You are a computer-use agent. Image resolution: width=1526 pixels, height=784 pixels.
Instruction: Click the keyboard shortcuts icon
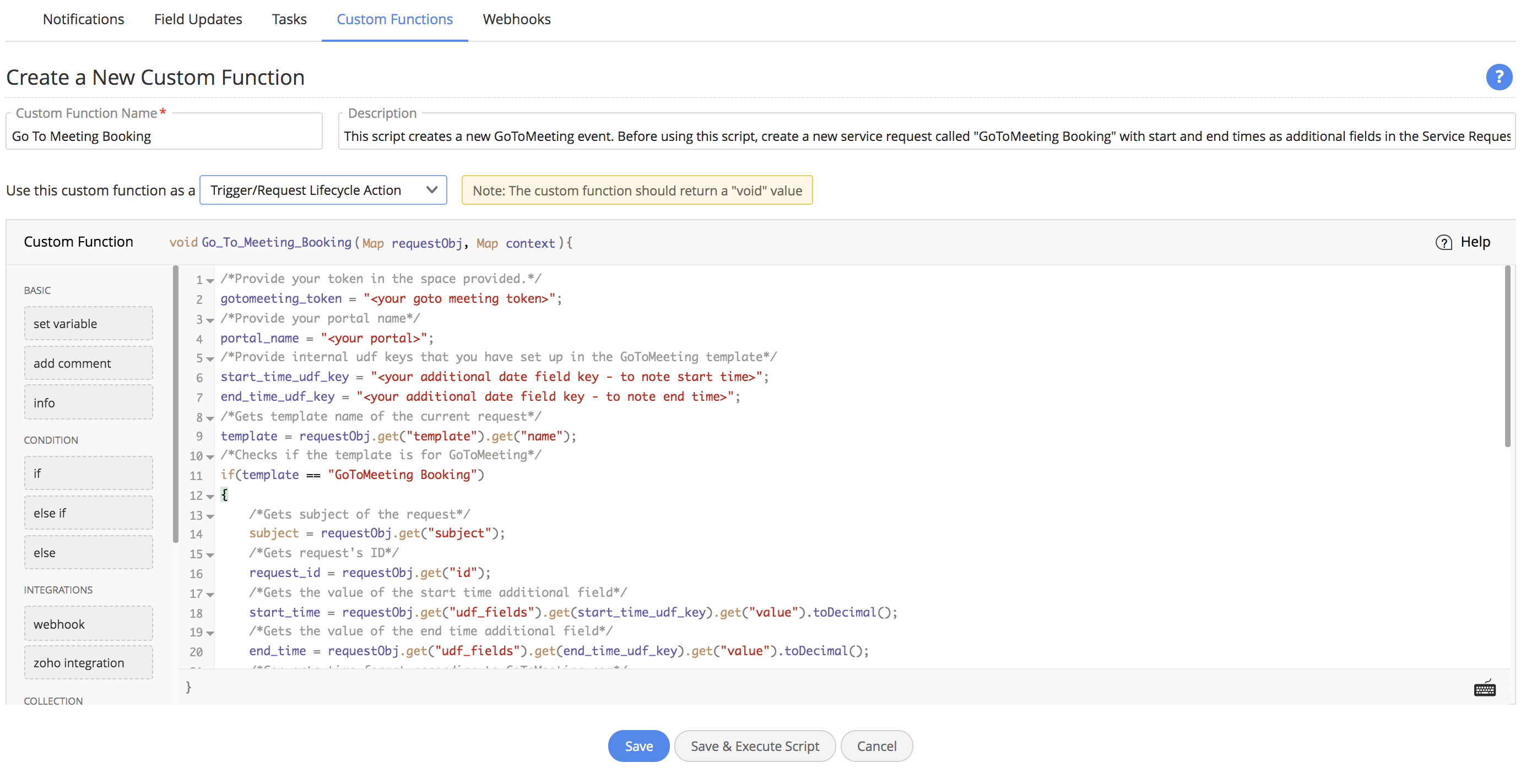click(x=1484, y=688)
